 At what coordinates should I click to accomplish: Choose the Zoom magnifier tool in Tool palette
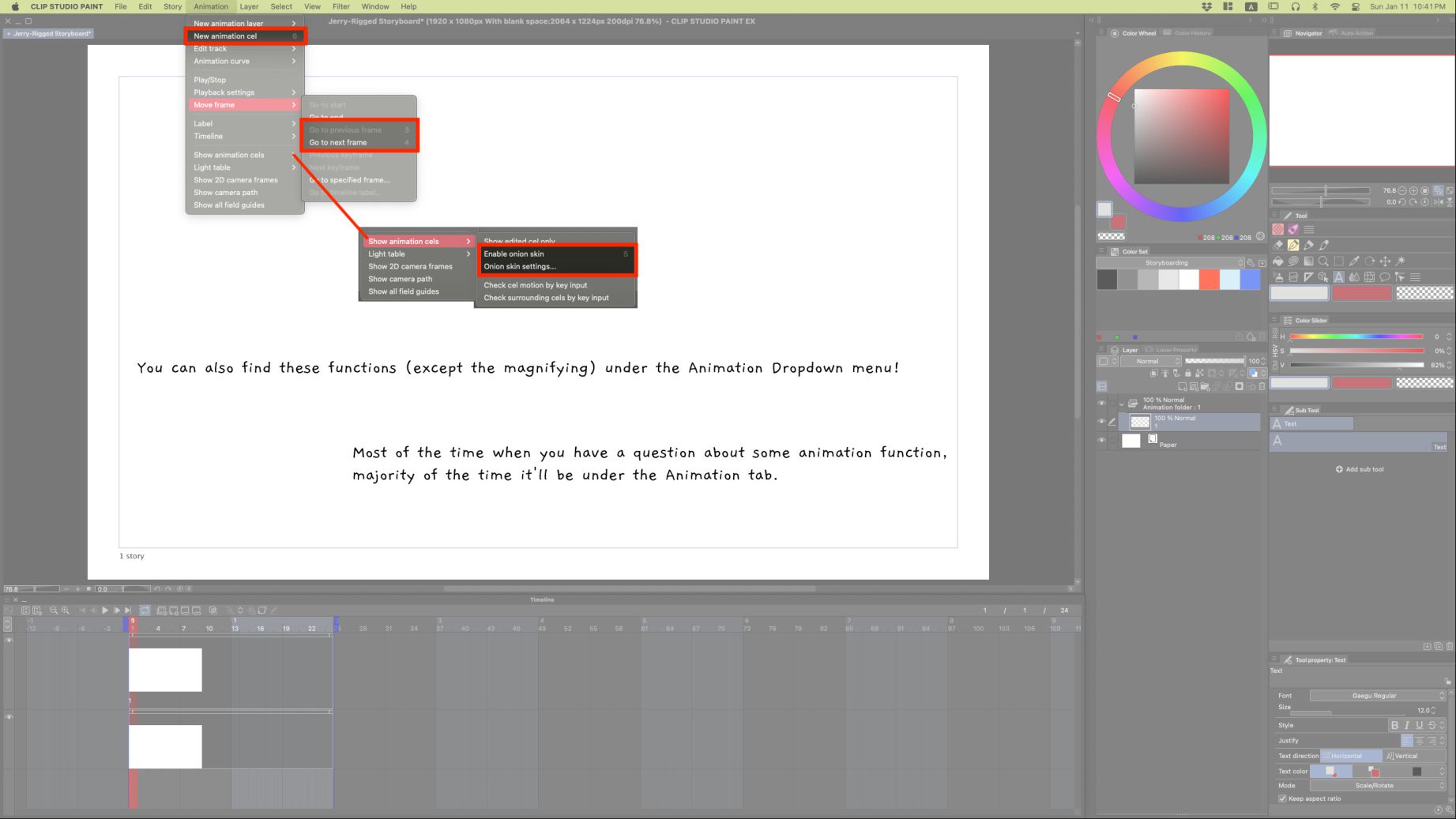coord(1323,261)
